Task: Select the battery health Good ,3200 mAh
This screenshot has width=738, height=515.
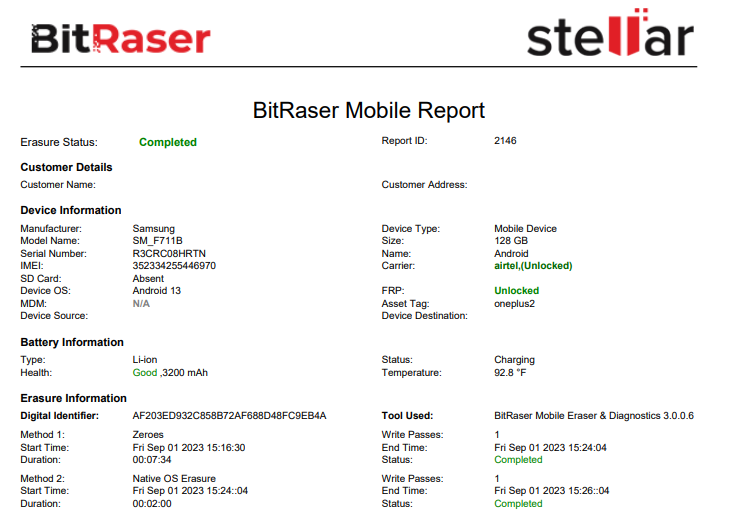Action: [170, 373]
